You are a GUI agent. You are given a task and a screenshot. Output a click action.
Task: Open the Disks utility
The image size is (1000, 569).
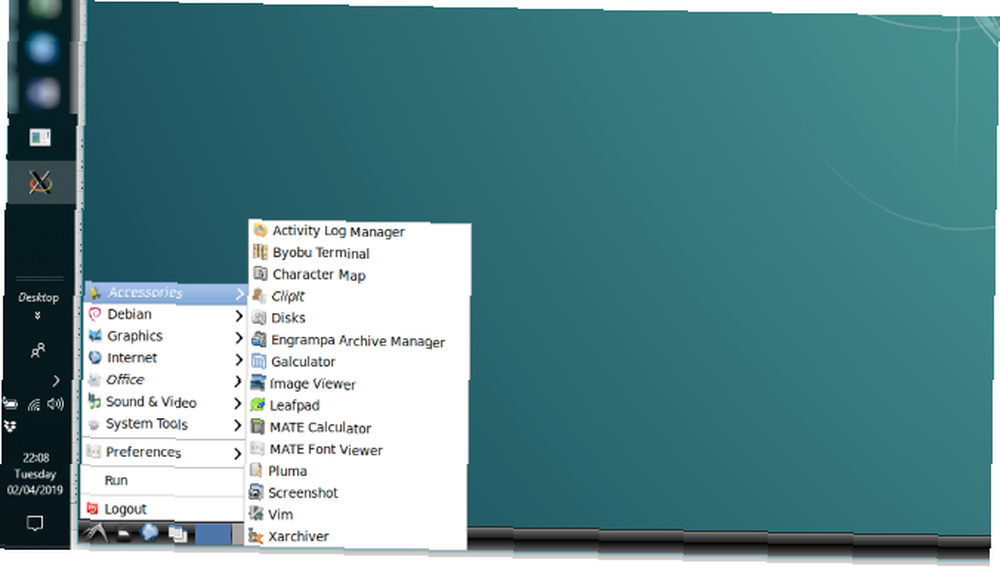click(x=359, y=318)
